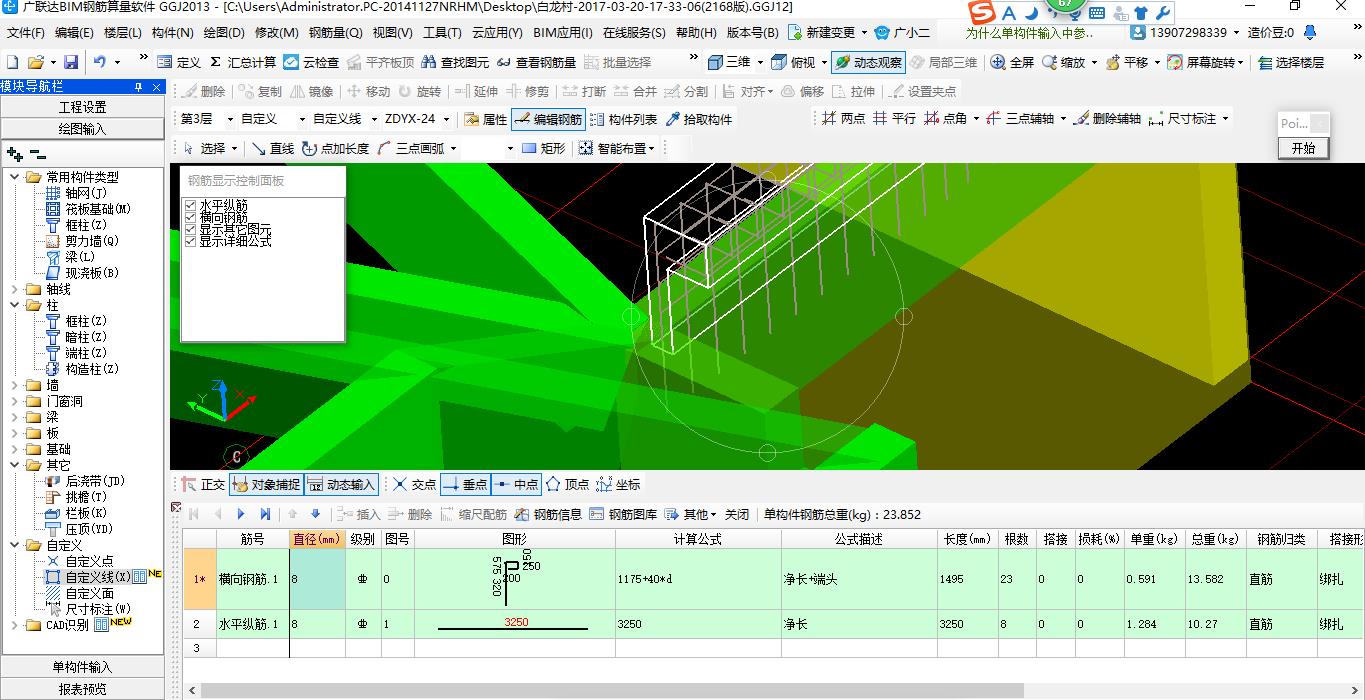The height and width of the screenshot is (700, 1365).
Task: Activate the 复制 copy tool
Action: (261, 91)
